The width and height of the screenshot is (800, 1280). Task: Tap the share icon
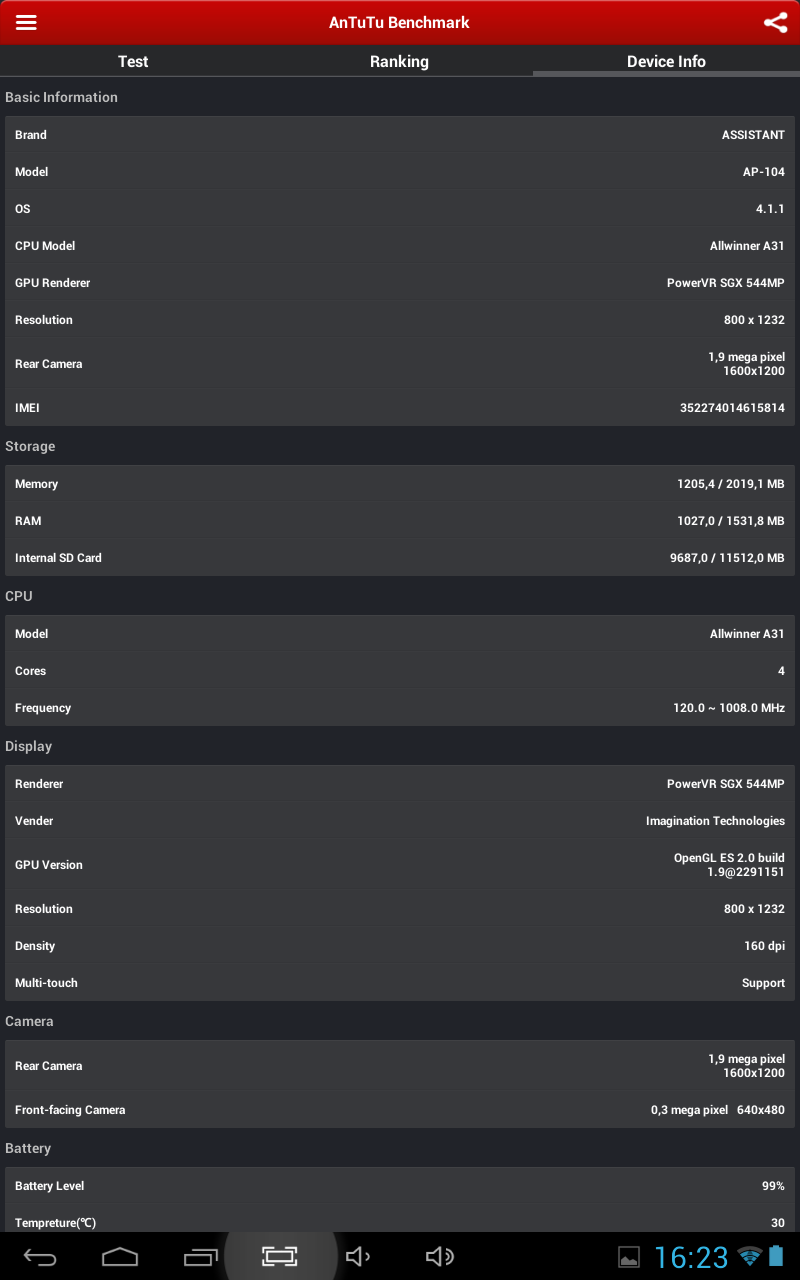775,22
